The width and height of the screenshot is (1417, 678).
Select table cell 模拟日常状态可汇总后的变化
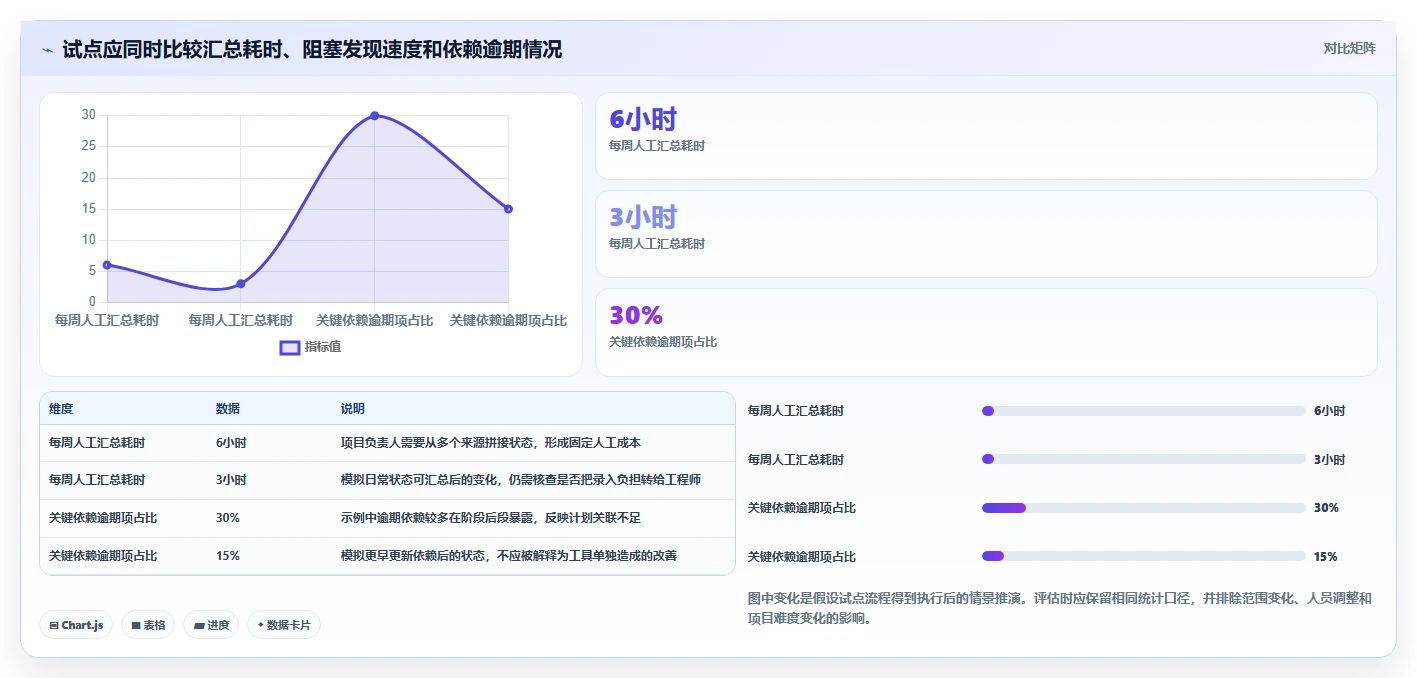pos(521,480)
